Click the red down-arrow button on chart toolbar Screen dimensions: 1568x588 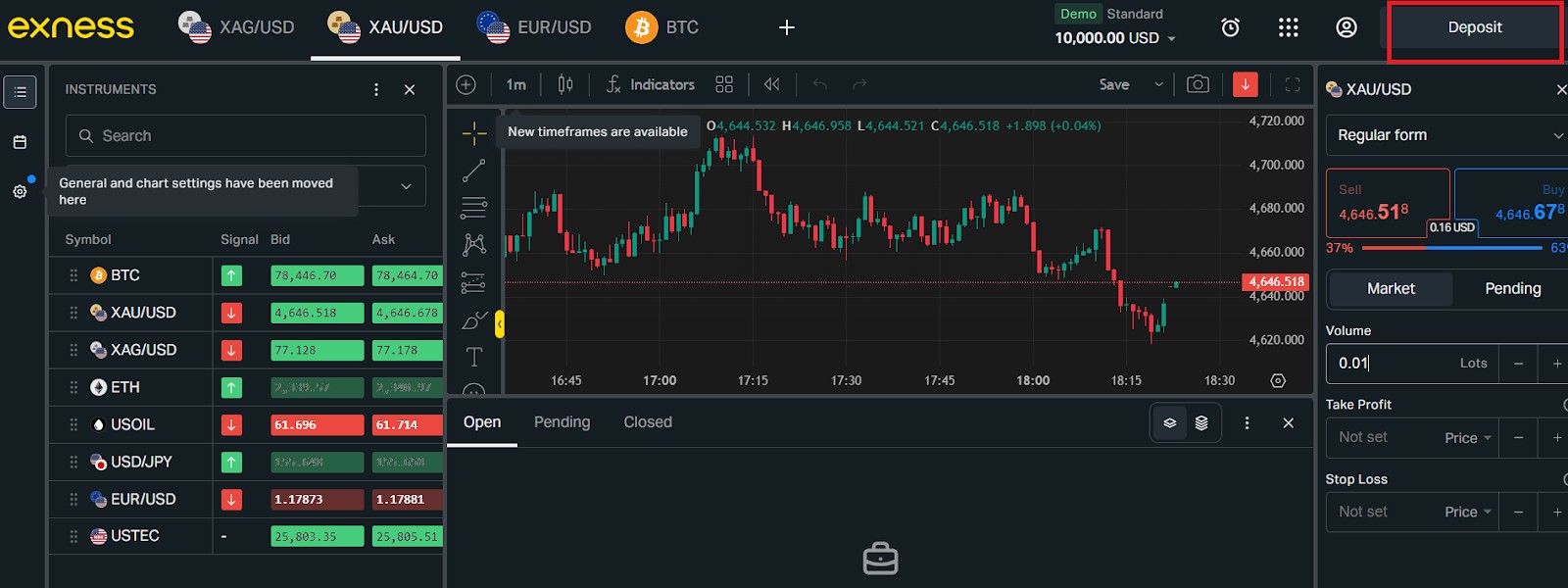click(1245, 84)
